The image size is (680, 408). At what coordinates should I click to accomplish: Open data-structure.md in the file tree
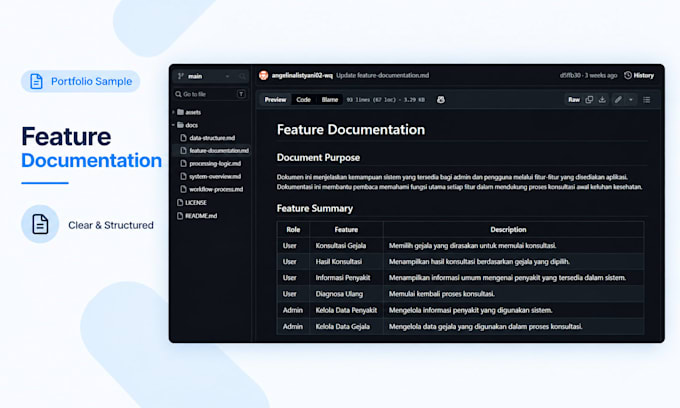coord(212,138)
